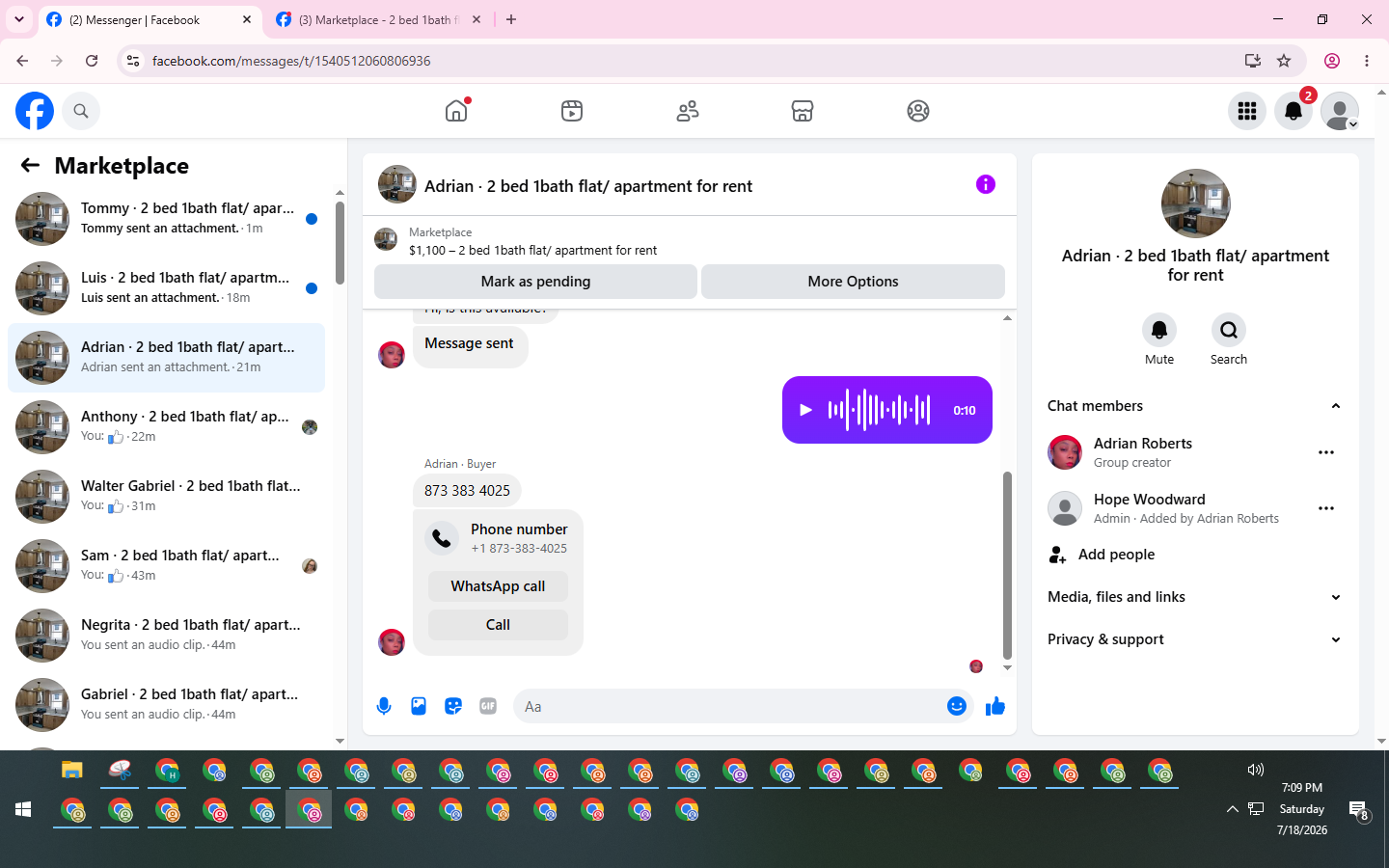Screen dimensions: 1389x868
Task: Click the Call button
Action: tap(498, 625)
